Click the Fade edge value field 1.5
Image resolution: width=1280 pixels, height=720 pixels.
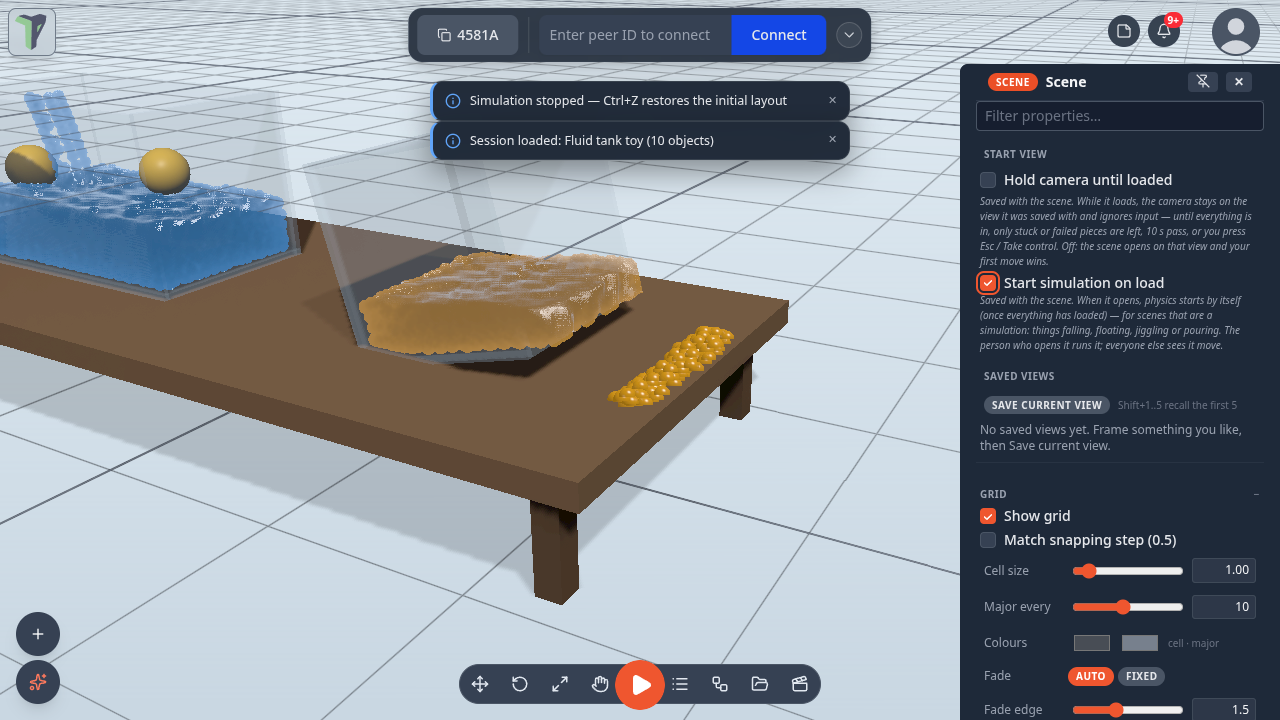click(1224, 709)
